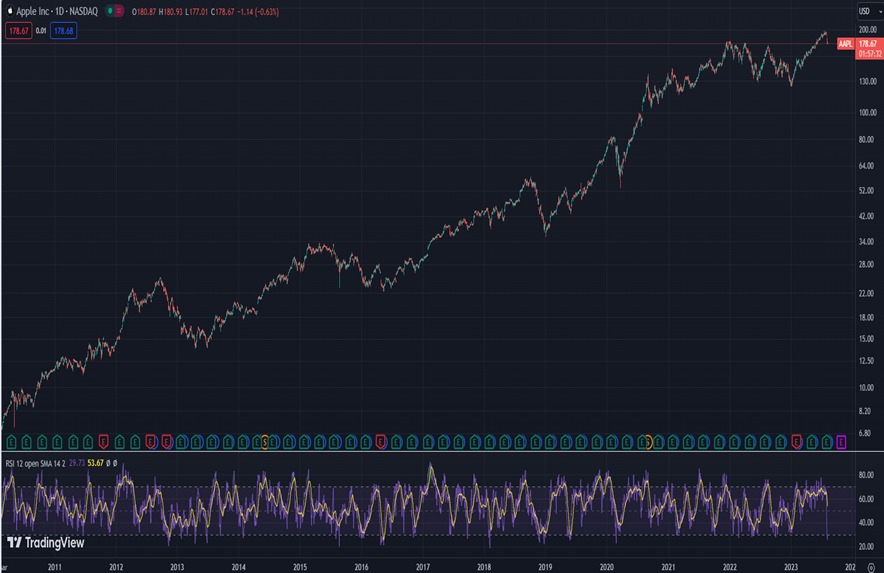Screen dimensions: 884x573
Task: Click the RSI 12 open SMA 14 2 legend
Action: (x=36, y=463)
